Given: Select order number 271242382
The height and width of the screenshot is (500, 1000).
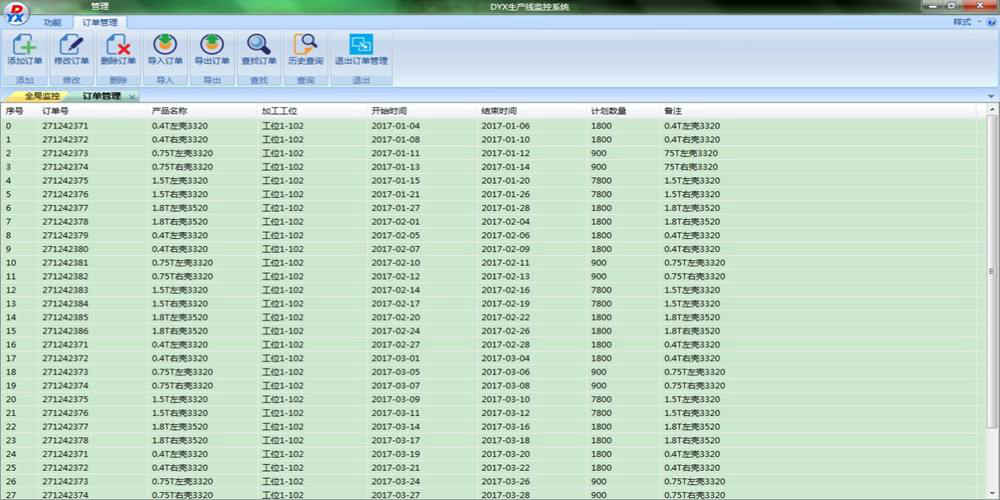Looking at the screenshot, I should (x=65, y=276).
